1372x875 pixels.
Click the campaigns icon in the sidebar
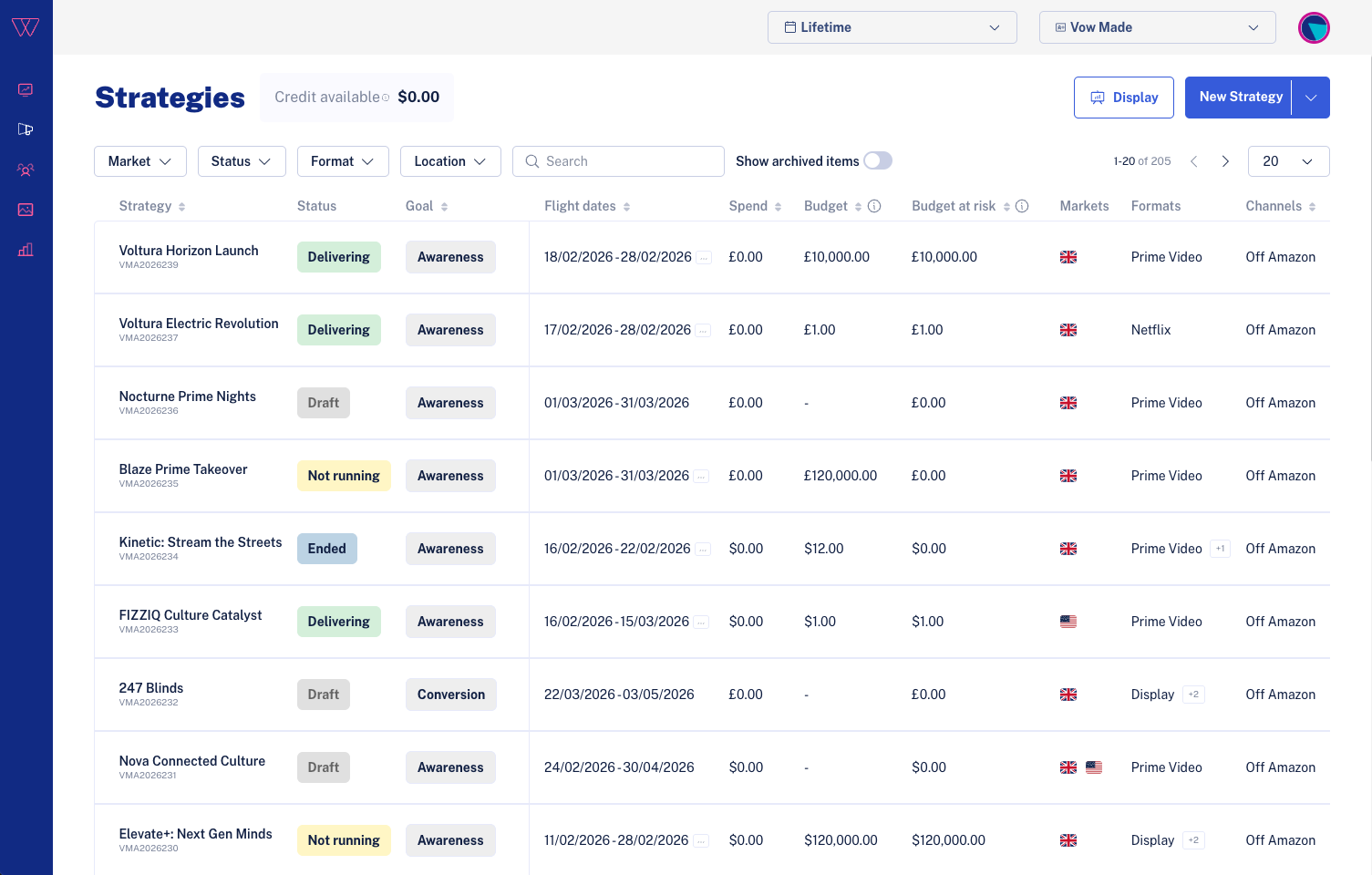26,129
